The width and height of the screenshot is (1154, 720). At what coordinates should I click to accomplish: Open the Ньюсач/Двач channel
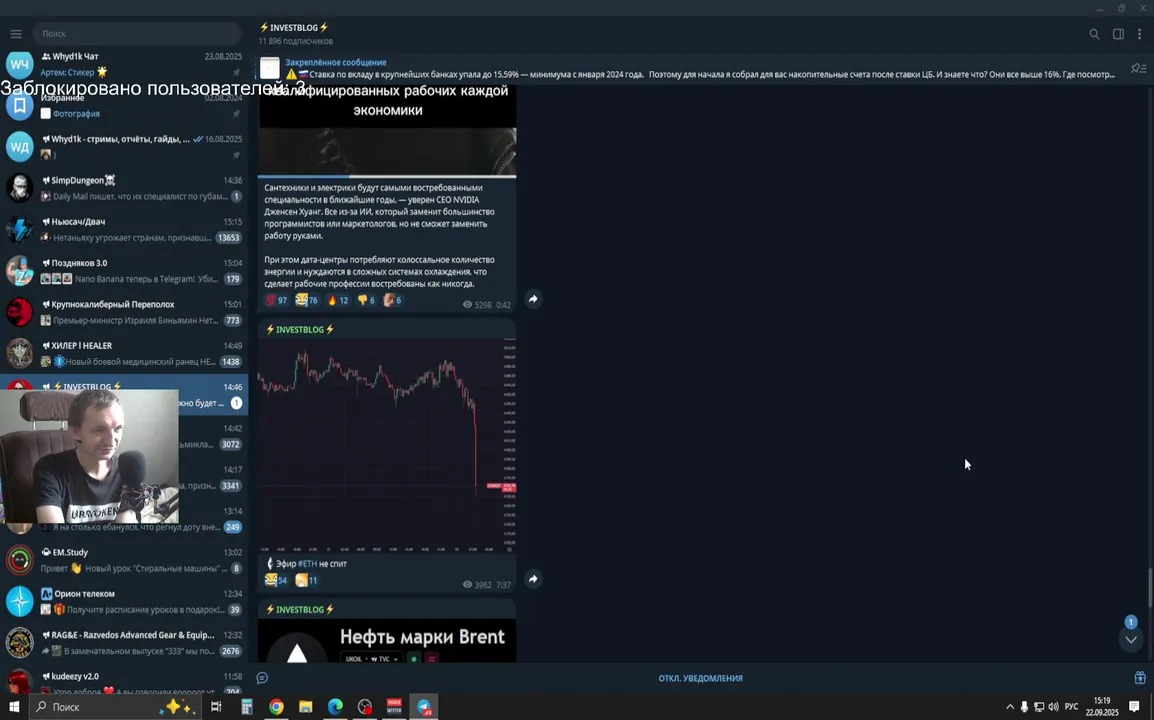click(x=124, y=229)
